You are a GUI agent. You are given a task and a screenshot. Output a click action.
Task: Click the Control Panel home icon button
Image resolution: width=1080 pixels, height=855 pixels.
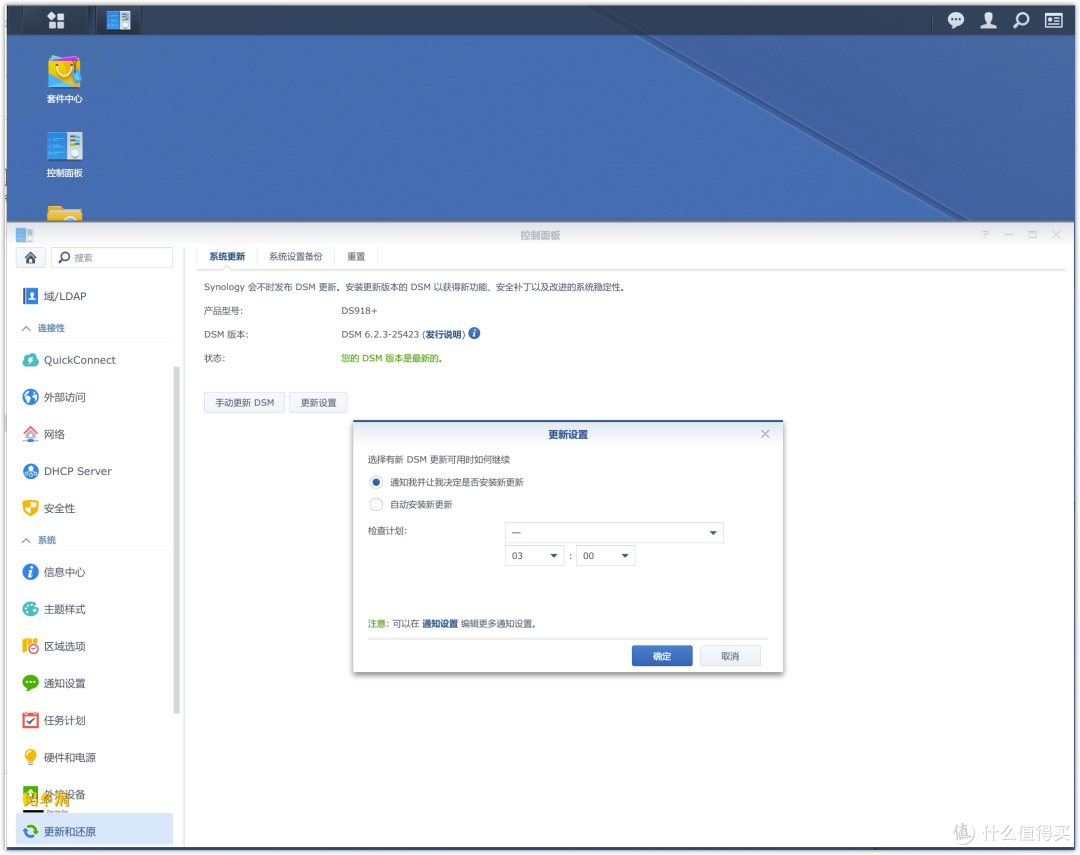point(30,258)
